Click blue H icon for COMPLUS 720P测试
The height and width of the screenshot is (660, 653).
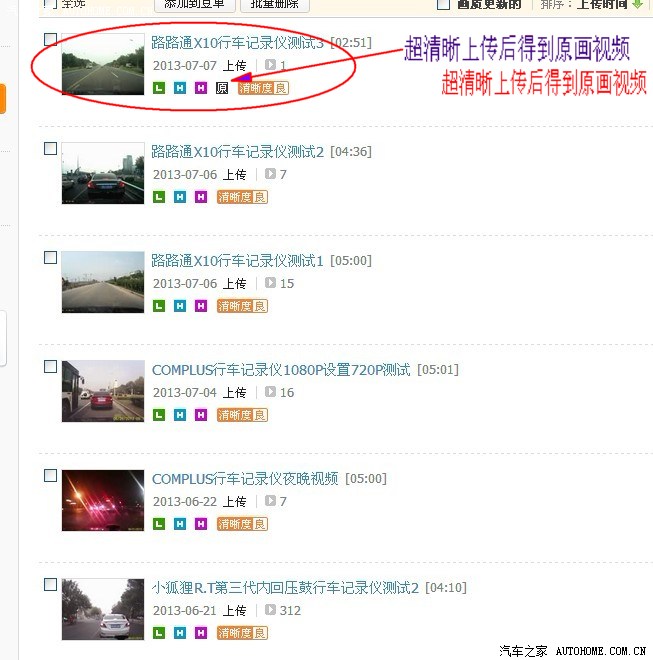[x=180, y=415]
